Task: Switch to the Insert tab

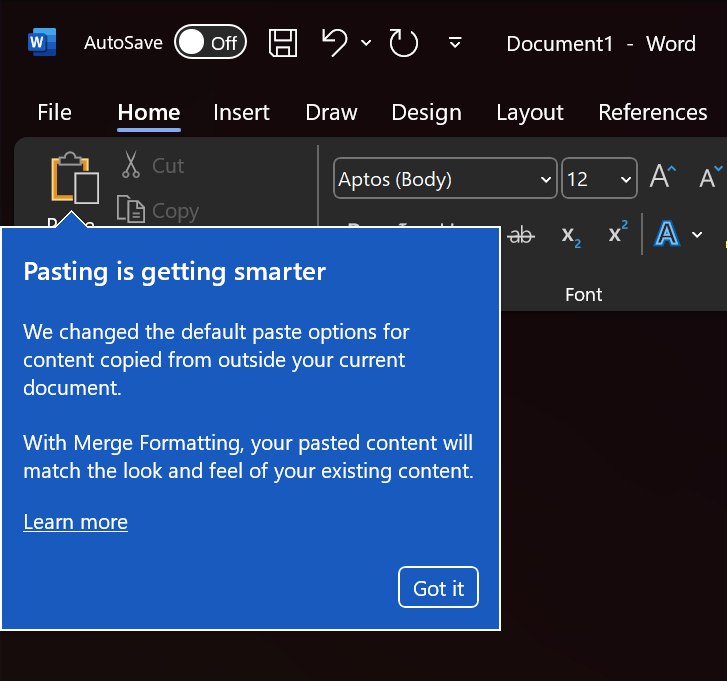Action: point(243,112)
